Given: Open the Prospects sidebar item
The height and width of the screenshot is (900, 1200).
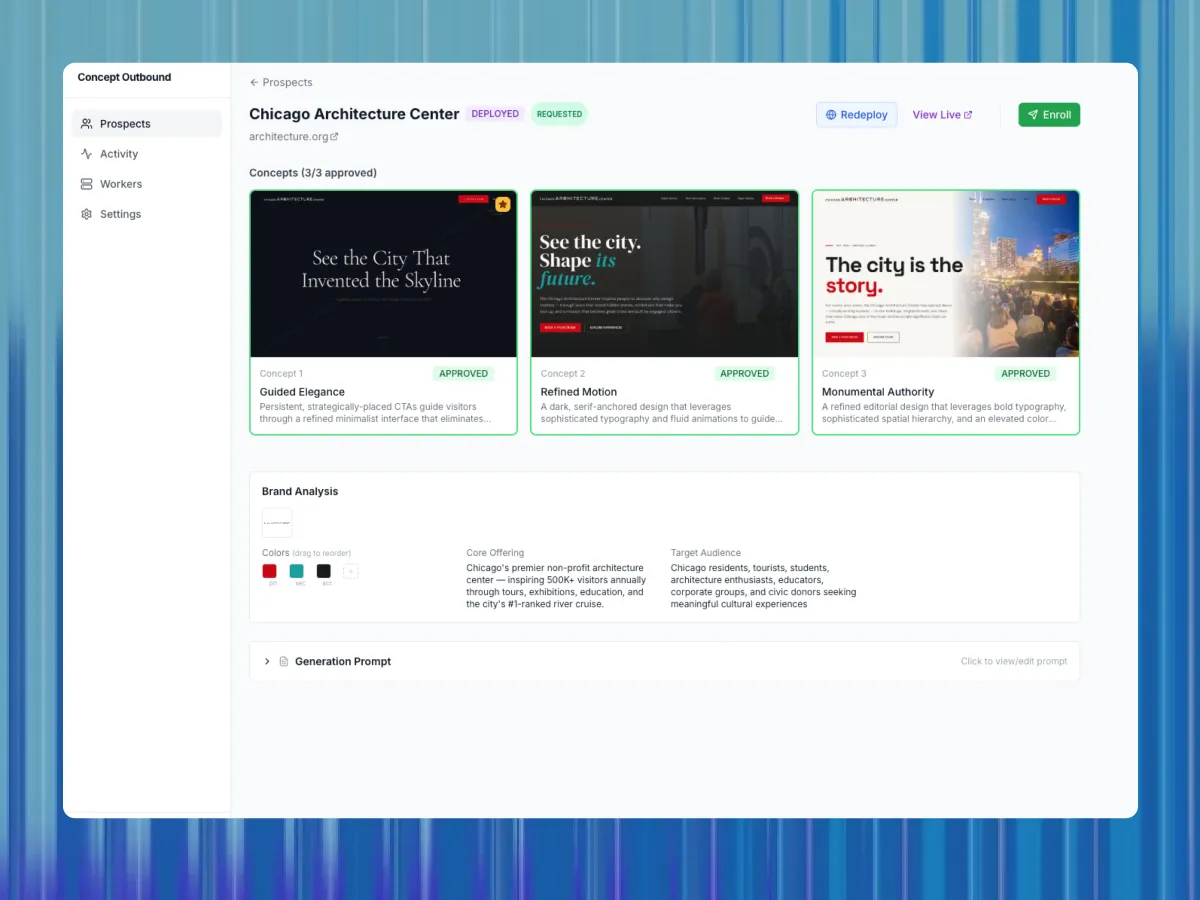Looking at the screenshot, I should tap(147, 124).
